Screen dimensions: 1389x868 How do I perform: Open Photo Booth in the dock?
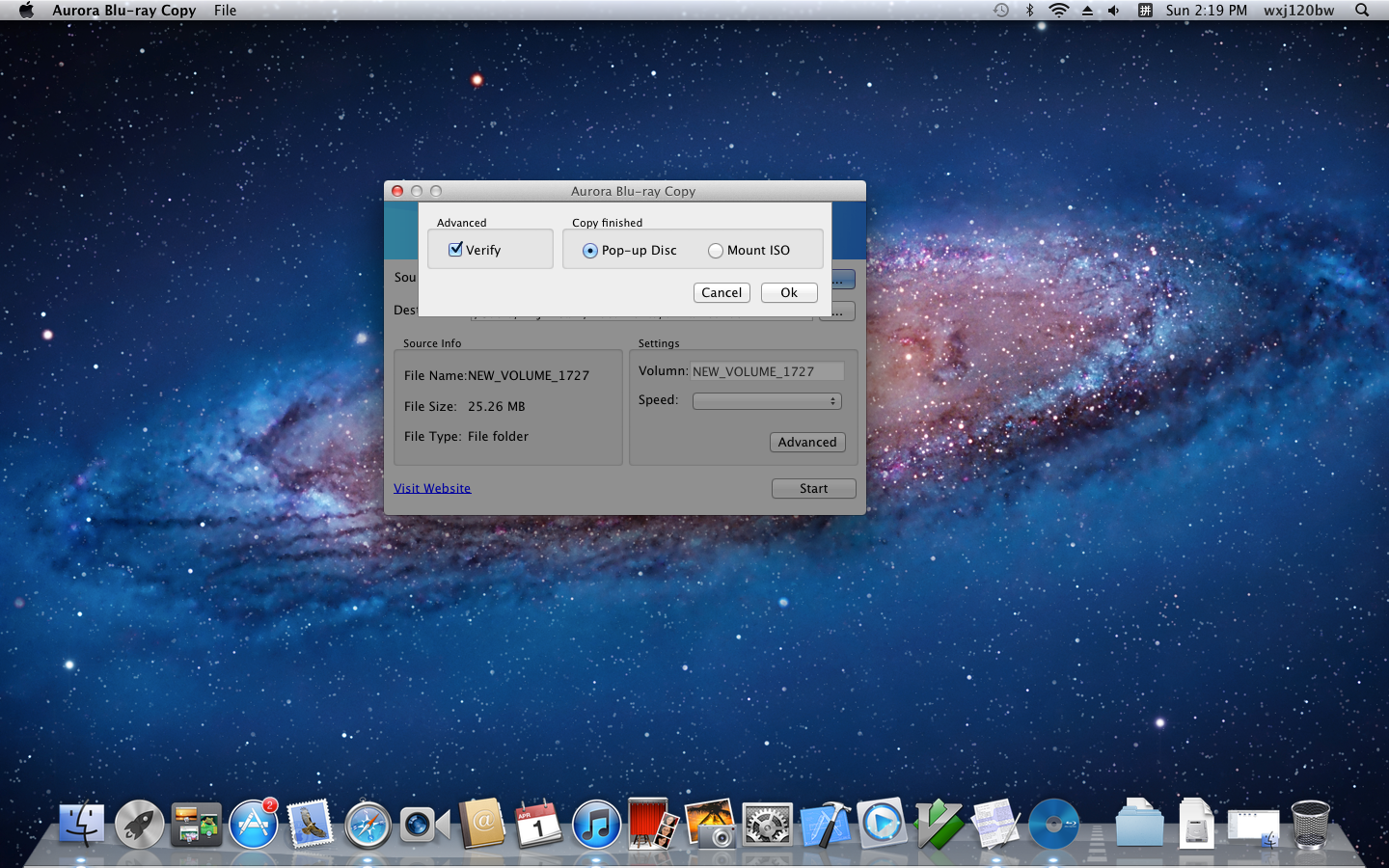click(653, 825)
